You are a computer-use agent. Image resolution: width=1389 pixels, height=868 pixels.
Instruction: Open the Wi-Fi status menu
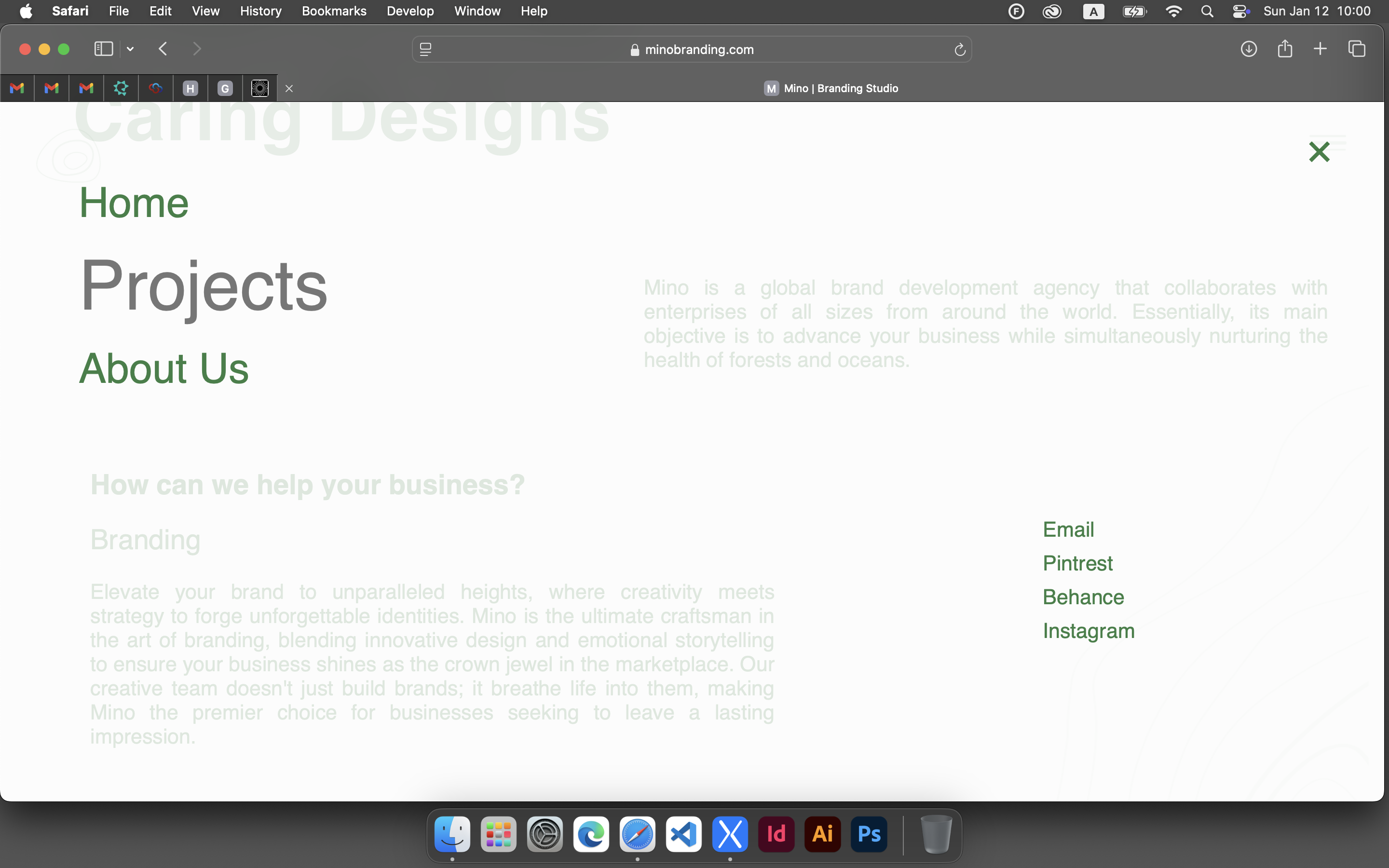tap(1173, 12)
